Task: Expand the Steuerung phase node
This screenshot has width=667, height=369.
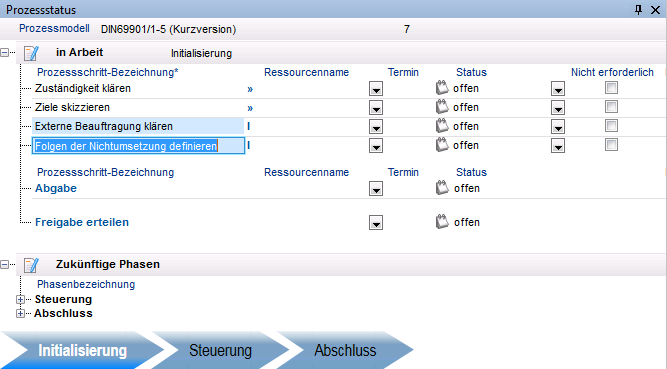Action: 20,300
